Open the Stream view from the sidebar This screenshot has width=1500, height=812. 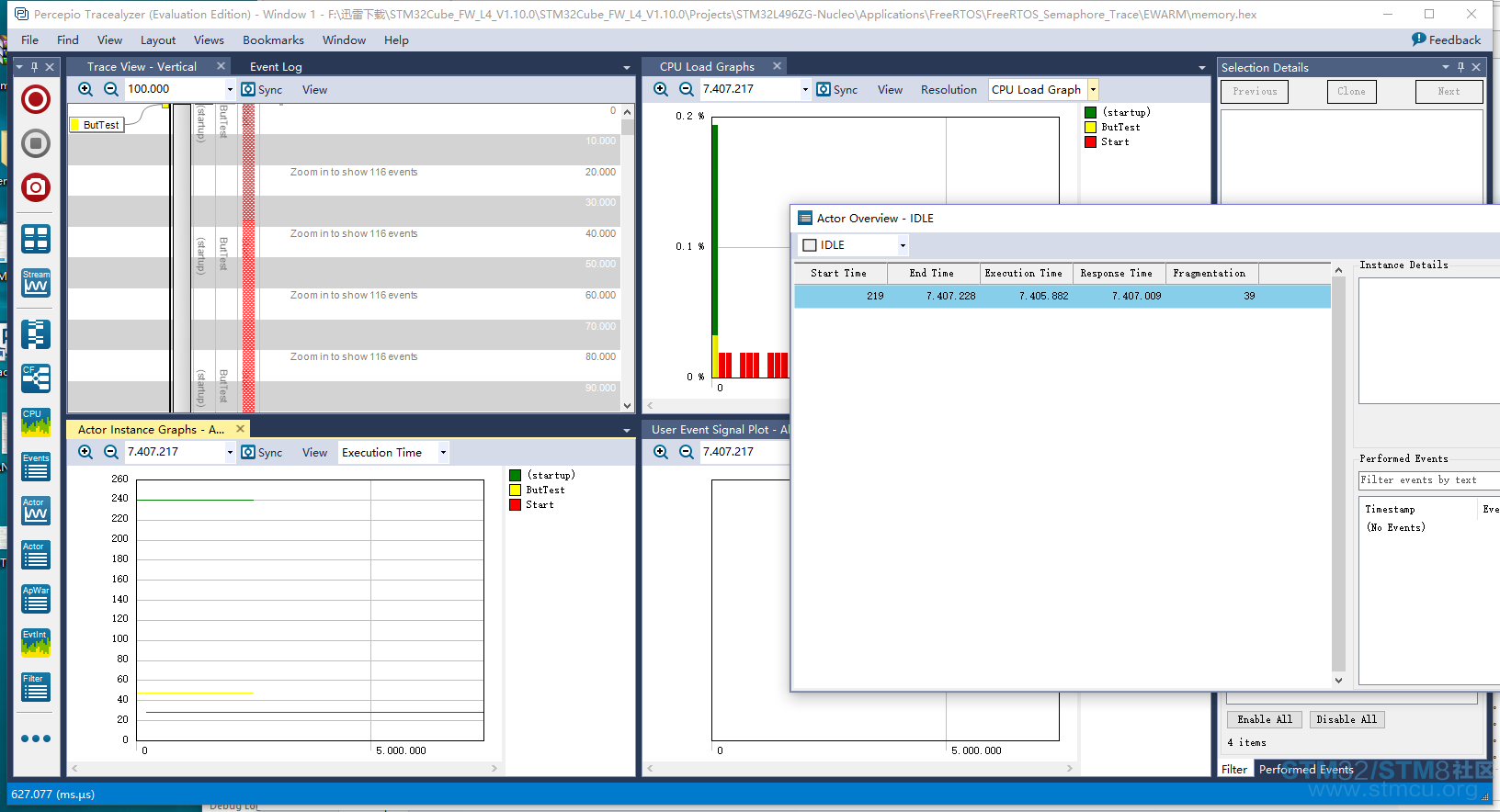(x=36, y=283)
